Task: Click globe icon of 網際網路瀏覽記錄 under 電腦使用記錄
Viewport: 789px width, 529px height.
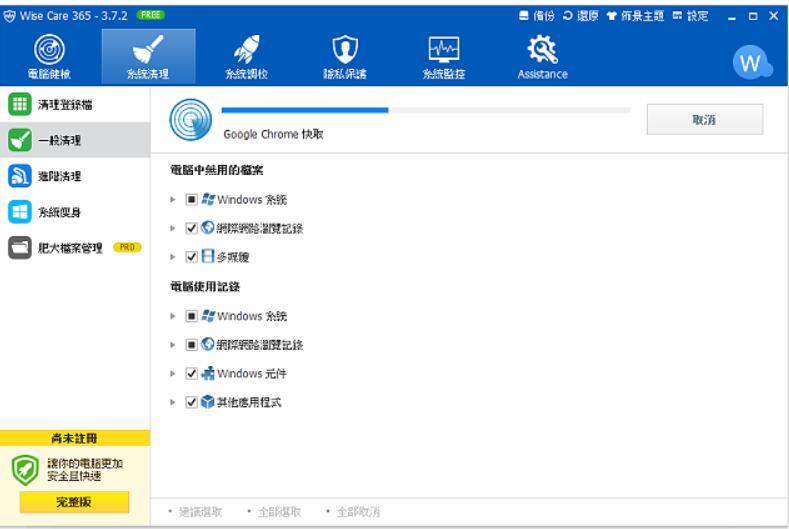Action: 208,344
